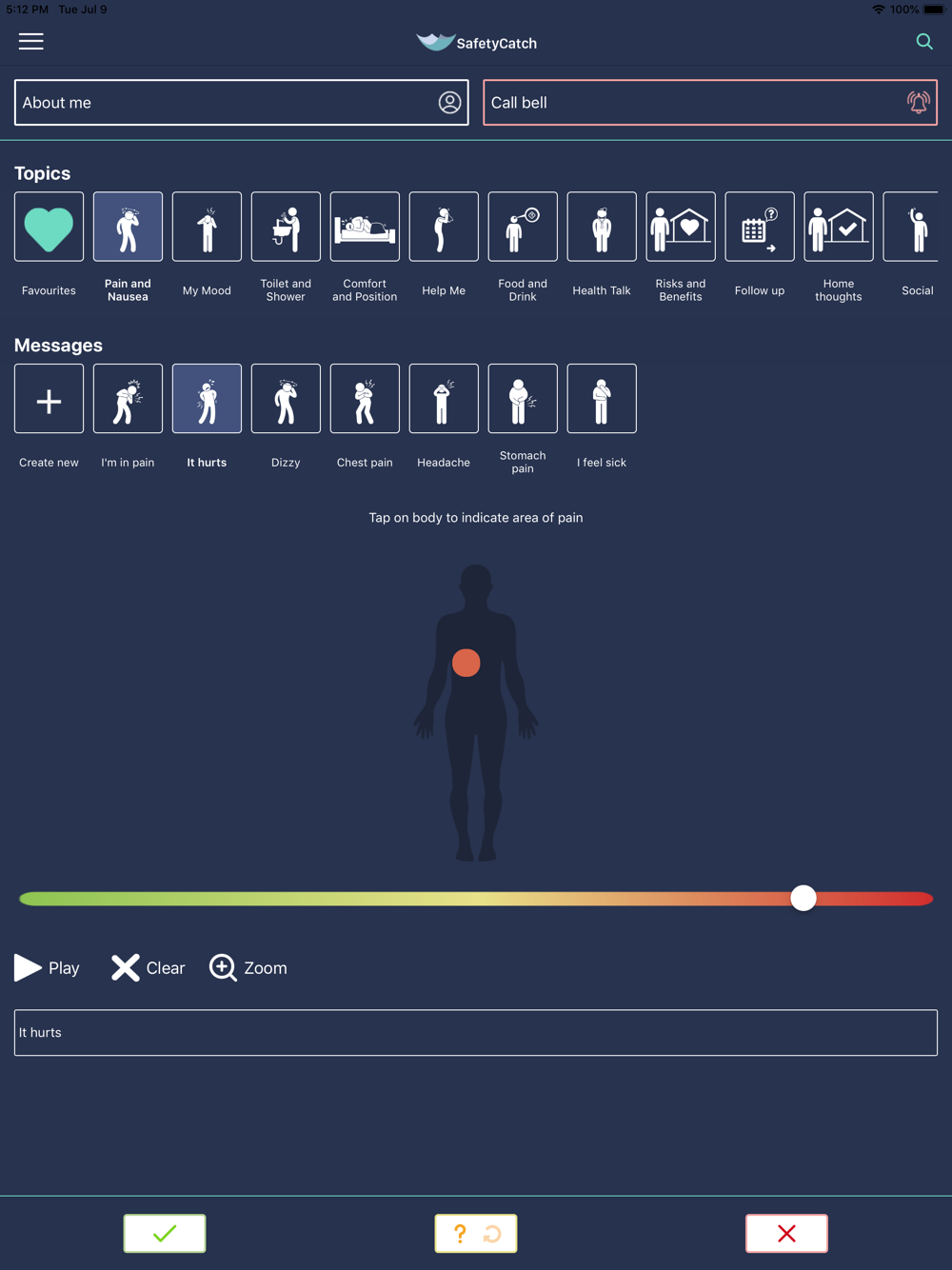Select the It hurts message
Viewport: 952px width, 1270px height.
pos(207,399)
